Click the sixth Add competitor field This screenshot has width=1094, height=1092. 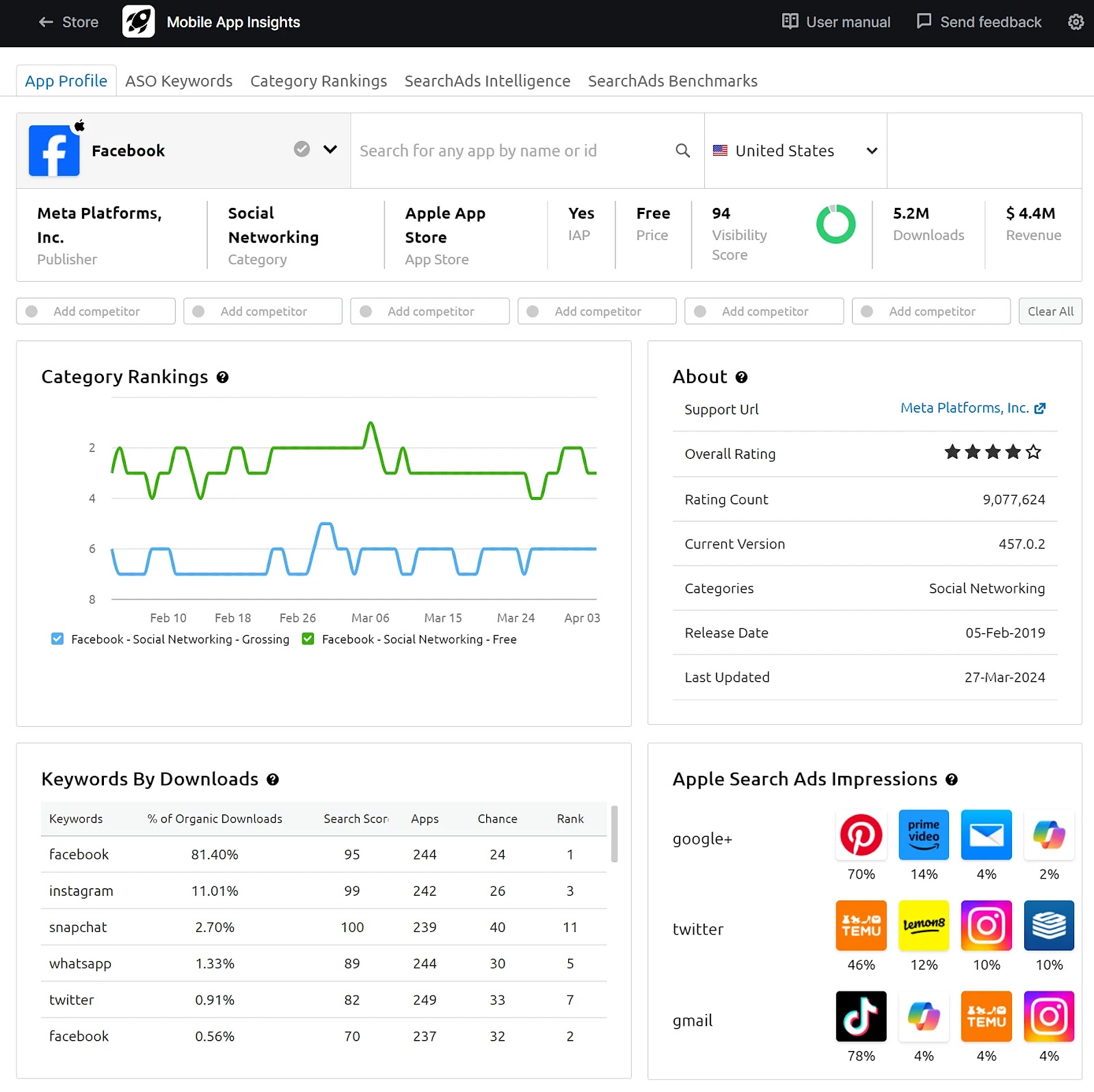[931, 311]
